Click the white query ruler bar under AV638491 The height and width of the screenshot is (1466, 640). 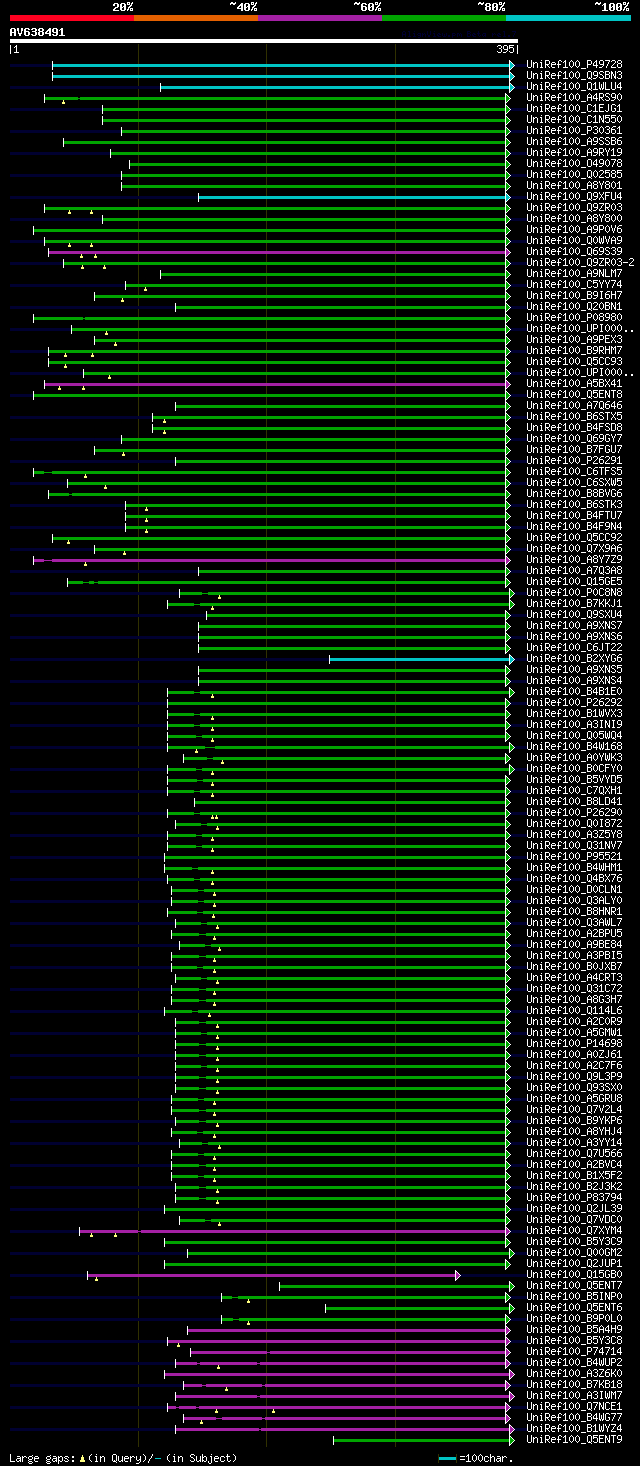coord(264,41)
